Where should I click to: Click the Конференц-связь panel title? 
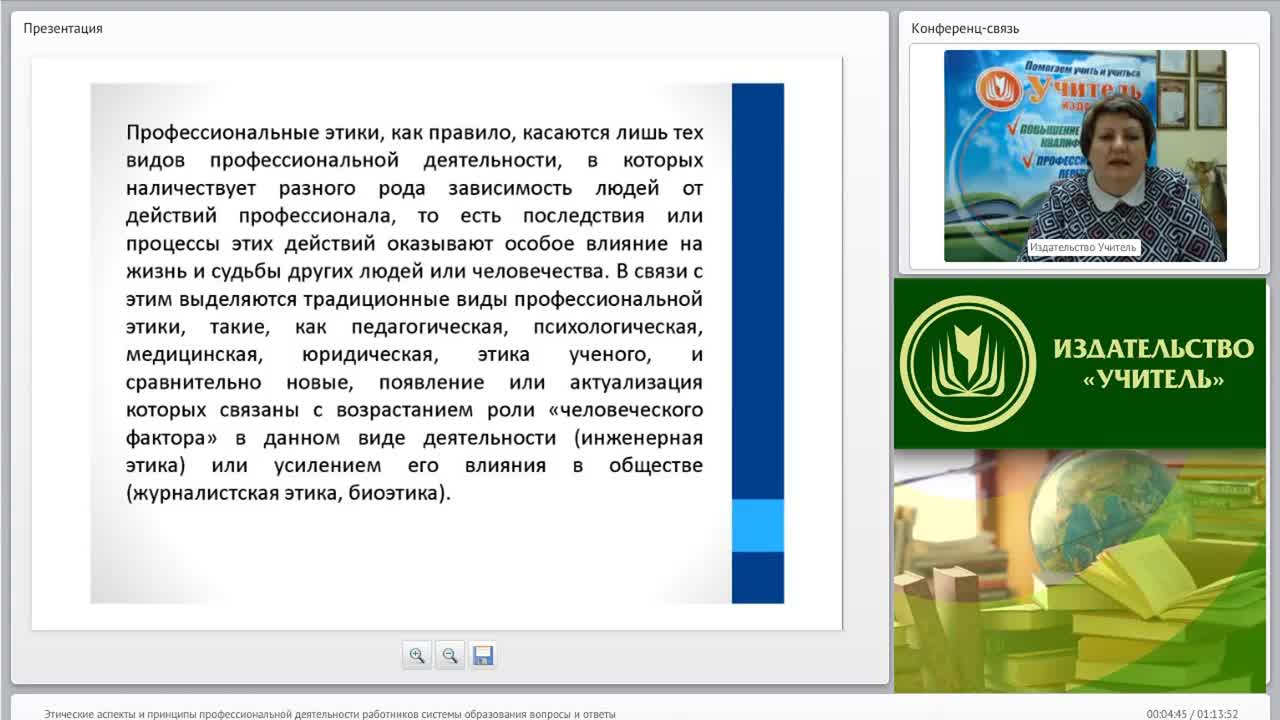(965, 28)
